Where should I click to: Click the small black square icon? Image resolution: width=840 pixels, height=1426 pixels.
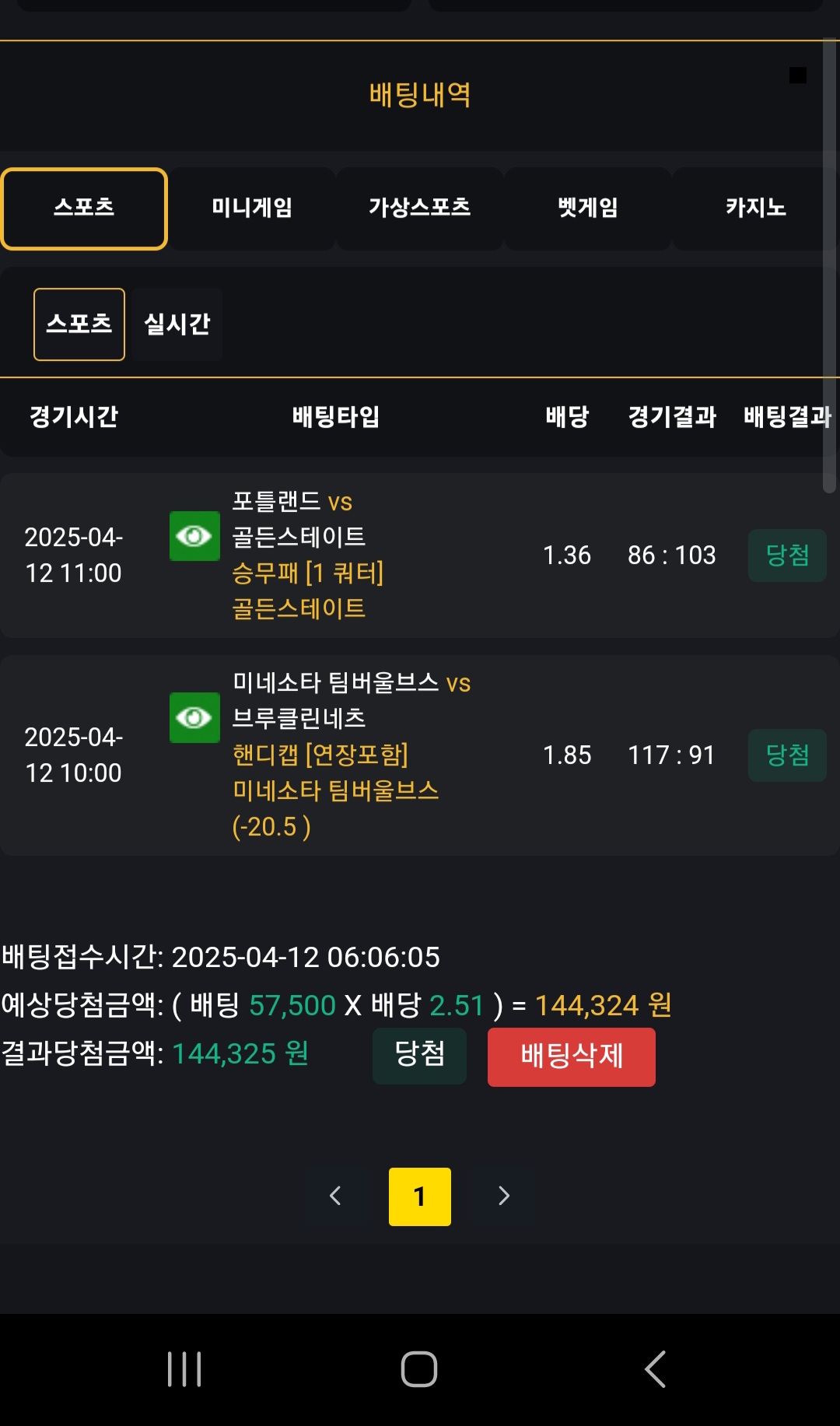click(797, 75)
